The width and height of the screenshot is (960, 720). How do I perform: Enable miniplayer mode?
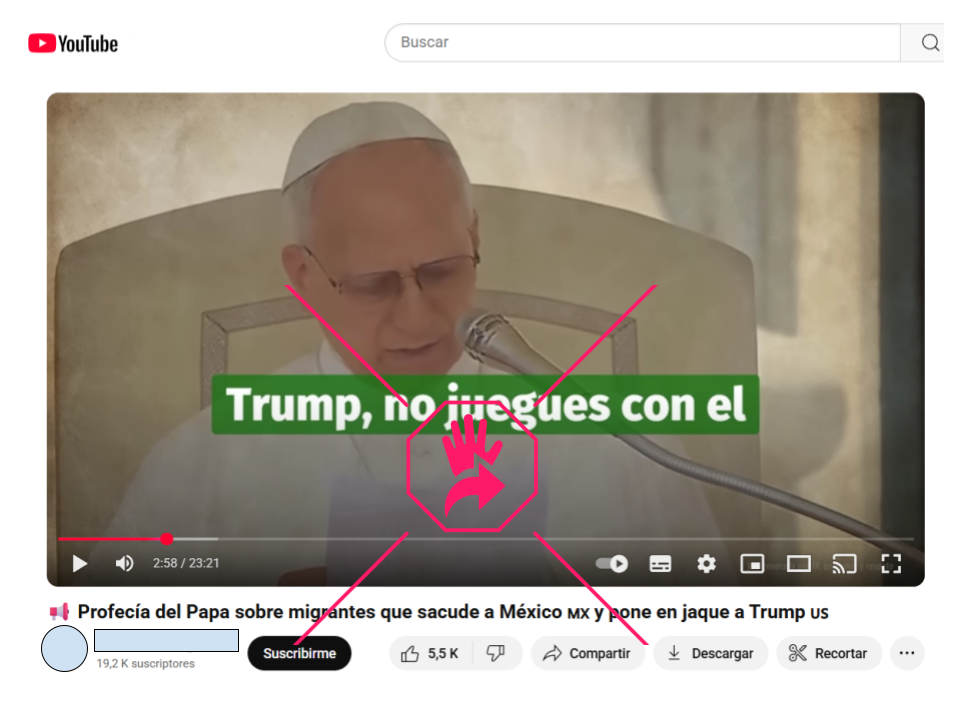point(752,564)
